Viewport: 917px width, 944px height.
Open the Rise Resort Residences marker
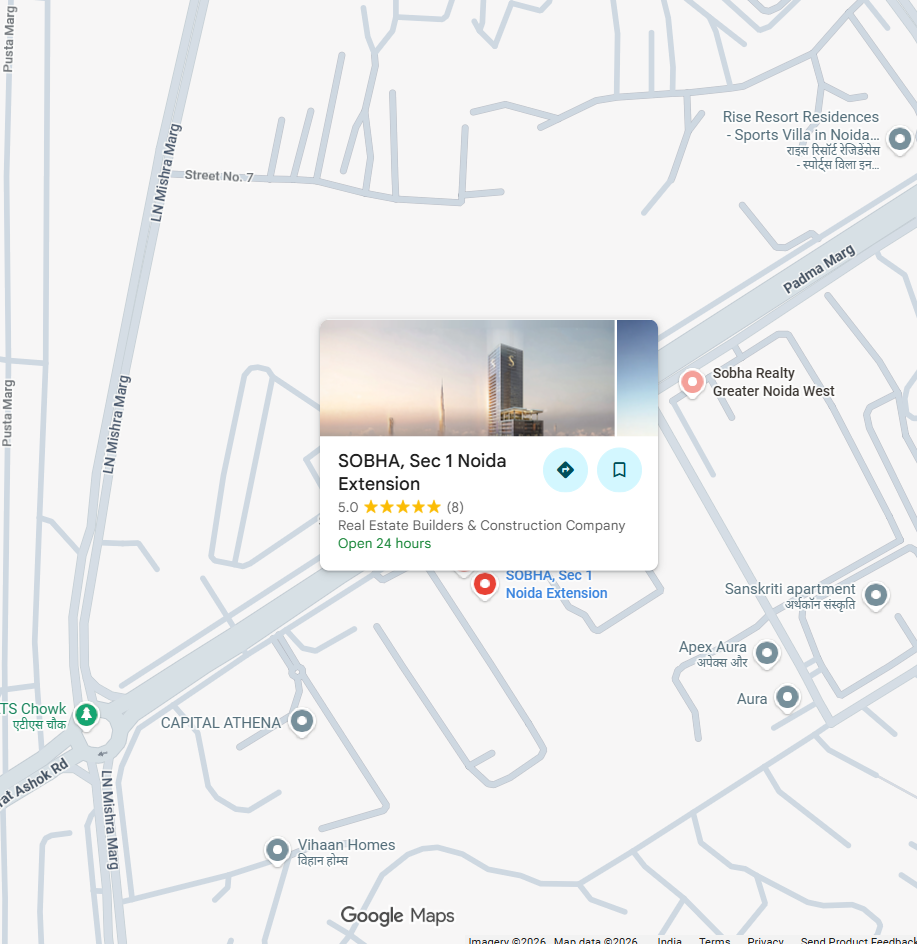(900, 141)
